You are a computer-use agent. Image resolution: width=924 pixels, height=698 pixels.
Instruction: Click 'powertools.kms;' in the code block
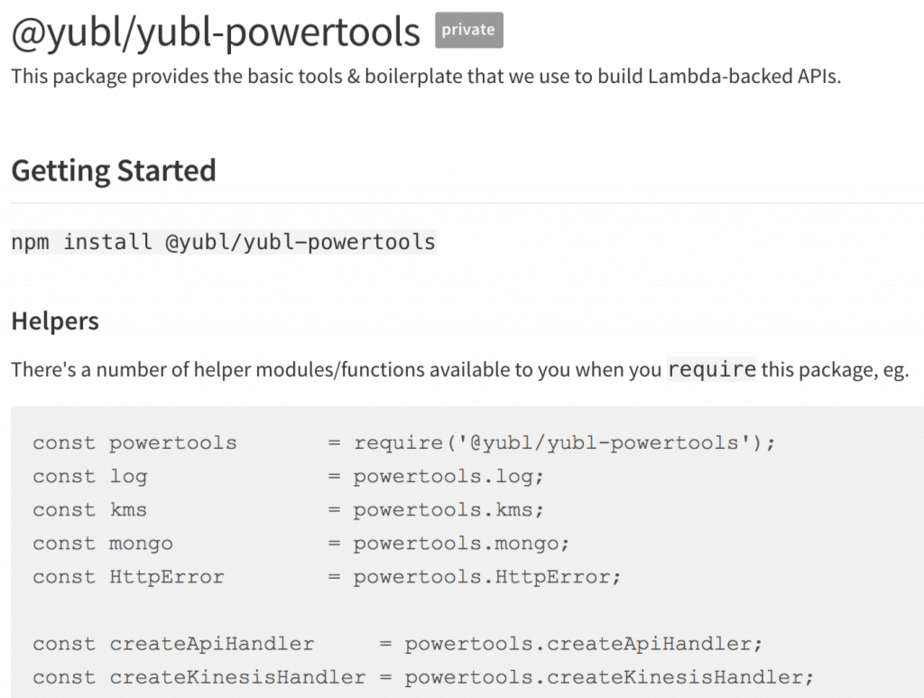coord(449,510)
